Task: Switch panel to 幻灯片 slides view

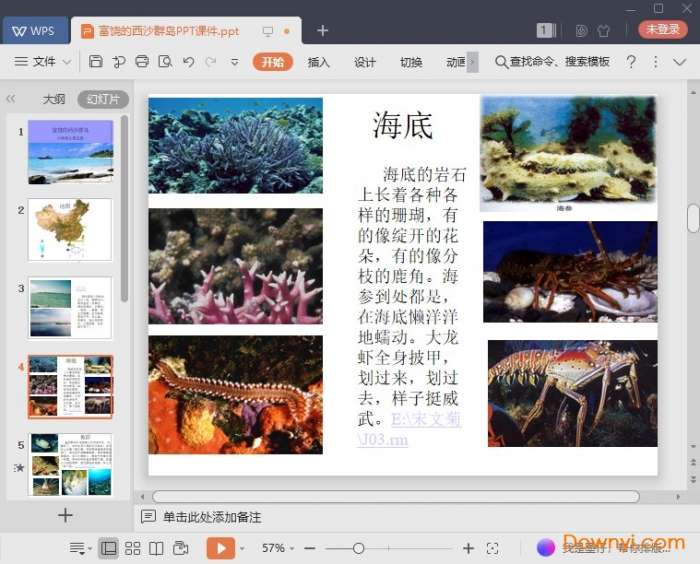Action: pyautogui.click(x=102, y=99)
